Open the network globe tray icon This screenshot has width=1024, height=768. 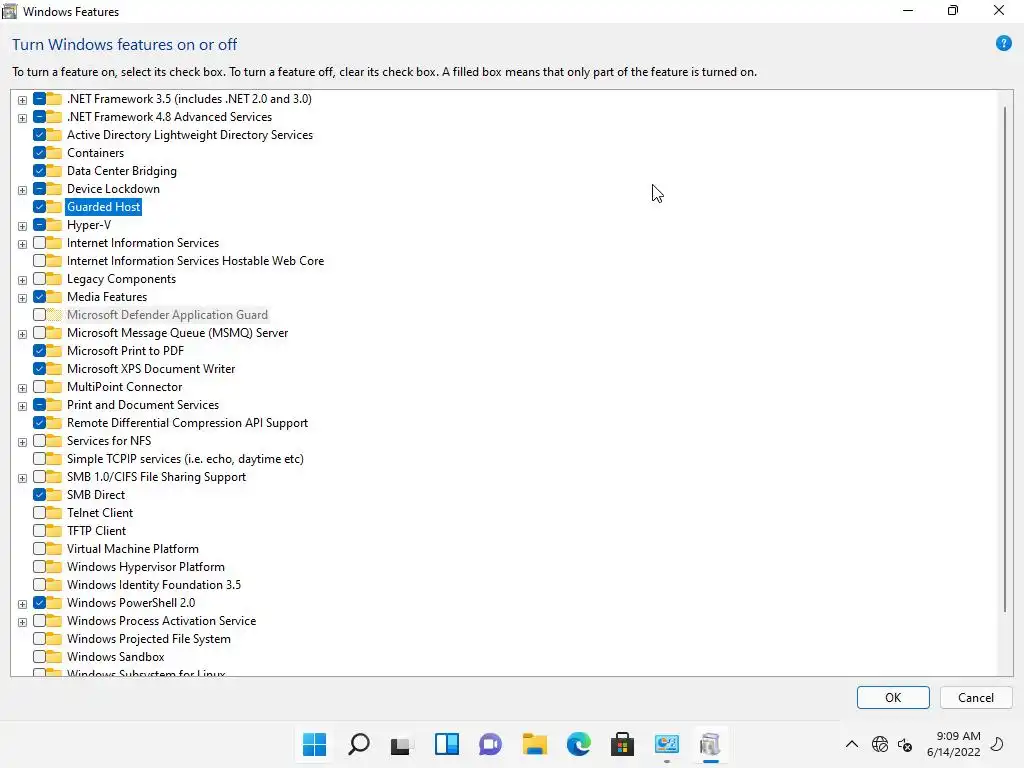tap(880, 744)
